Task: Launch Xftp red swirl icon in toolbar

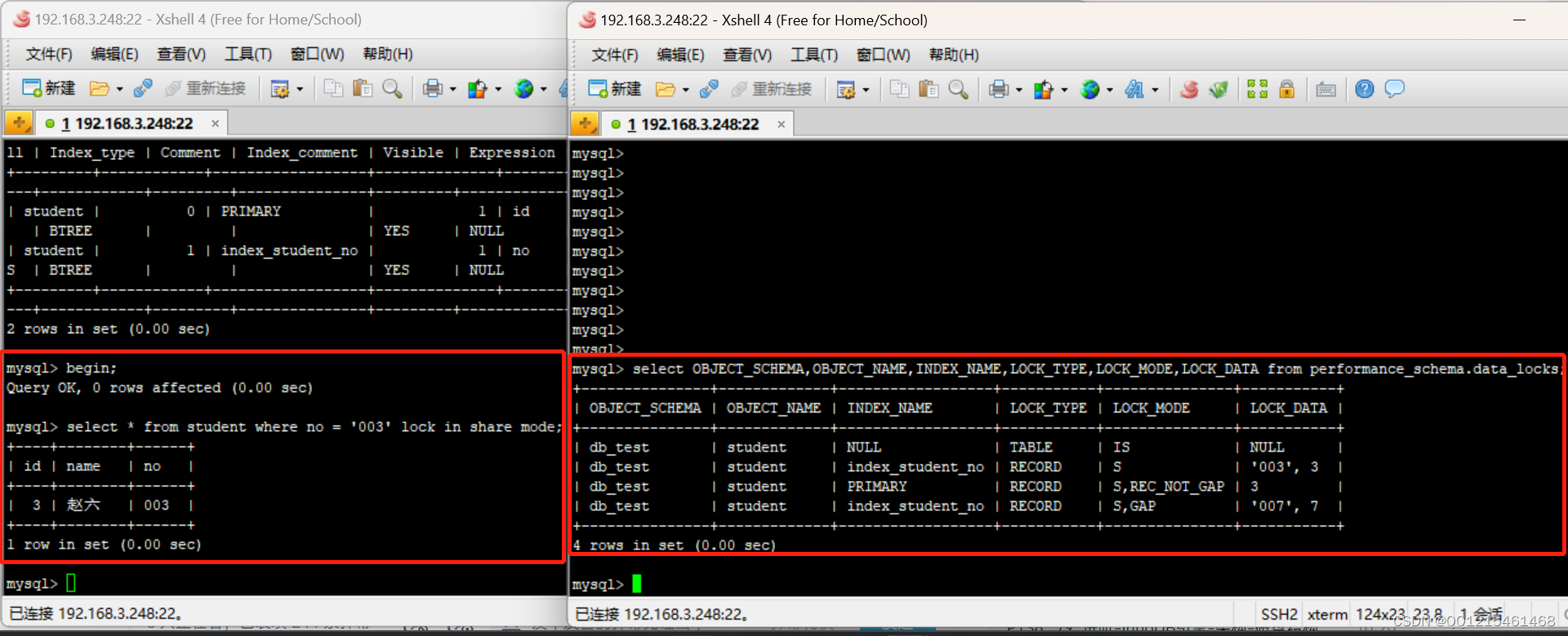Action: pos(1189,89)
